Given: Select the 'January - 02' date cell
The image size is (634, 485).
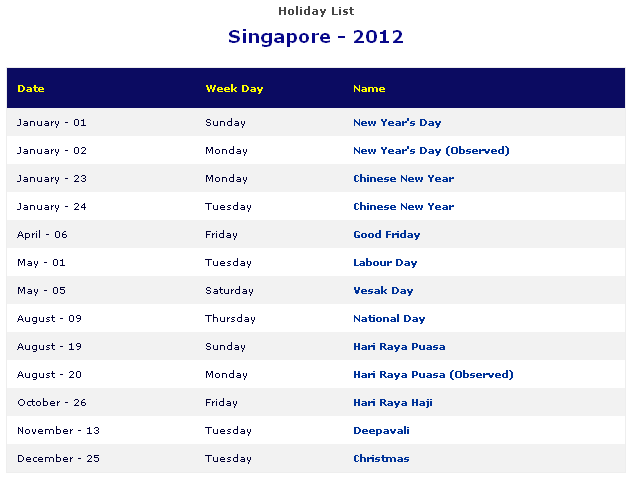Looking at the screenshot, I should point(52,150).
